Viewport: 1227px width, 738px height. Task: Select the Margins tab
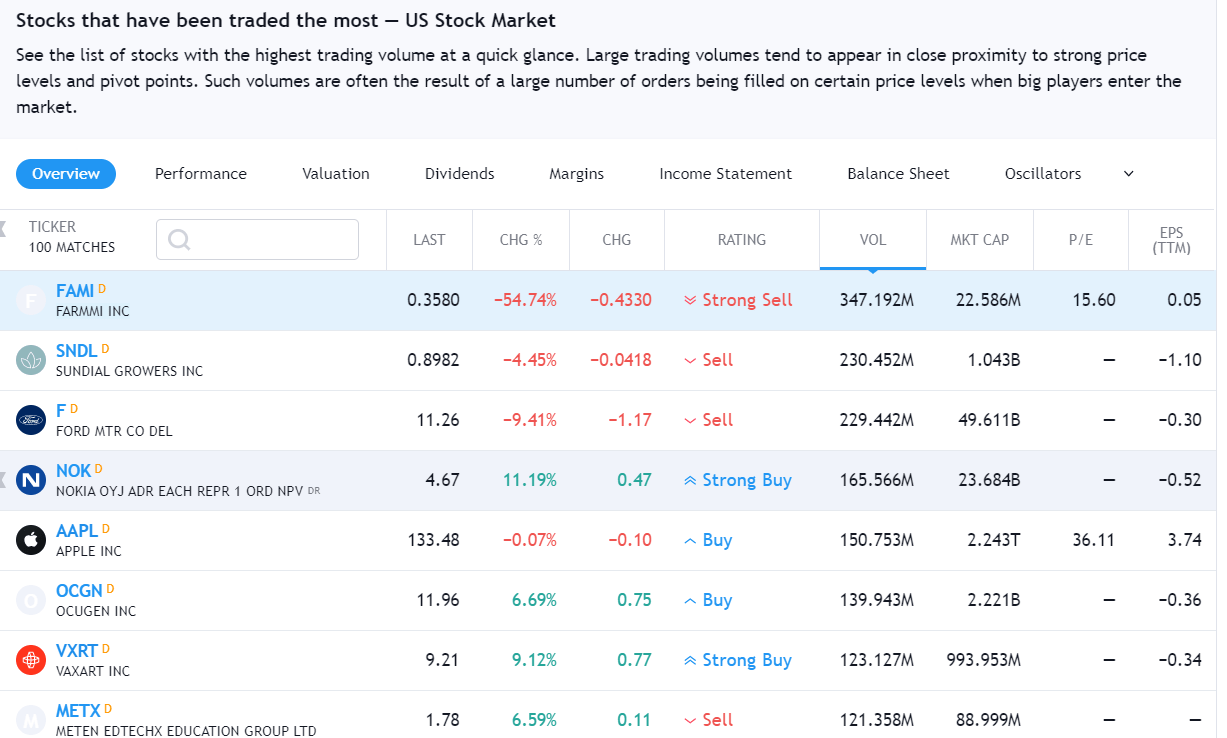coord(577,174)
